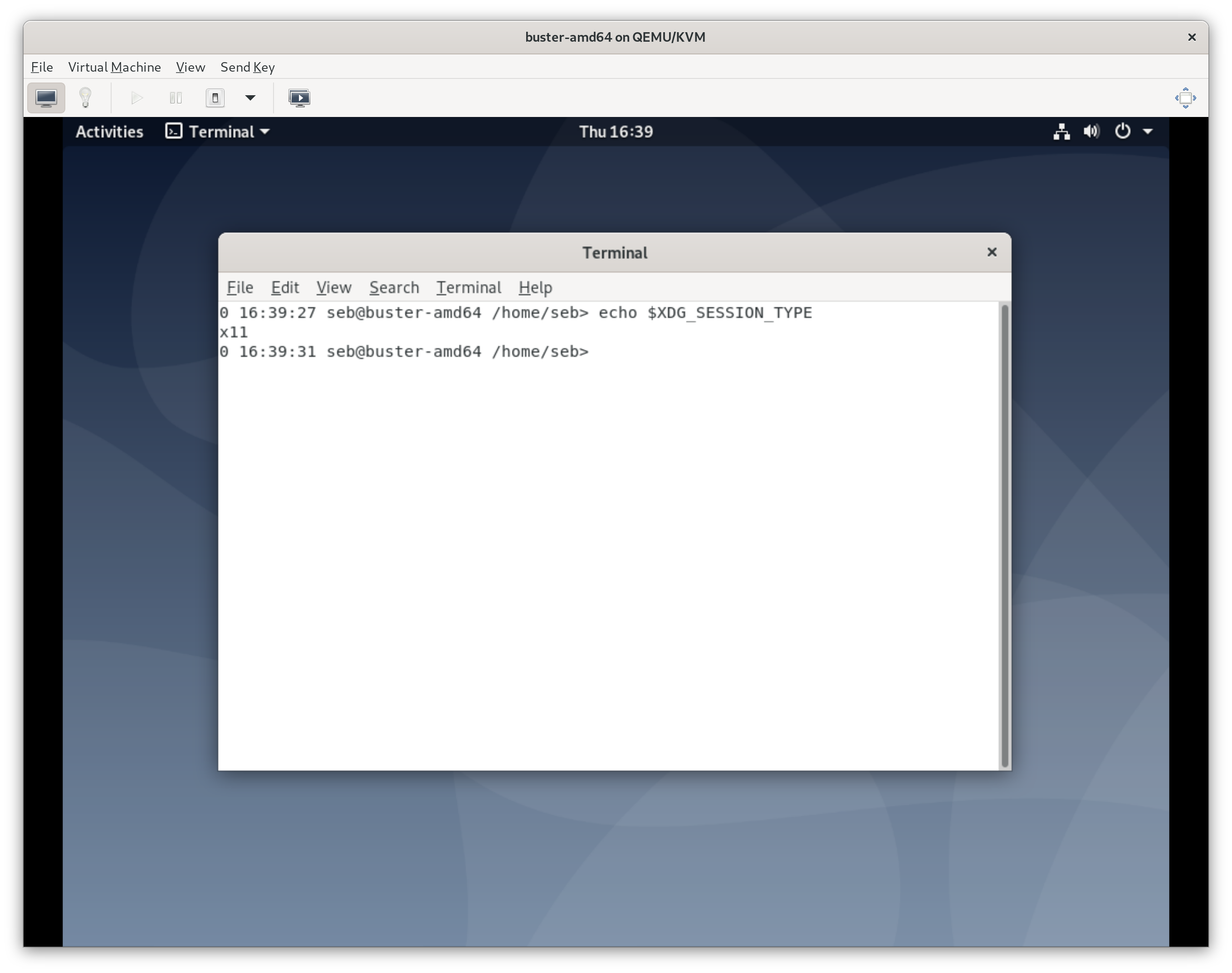Open virtual hardware details via lightbulb icon
The image size is (1232, 973).
[x=85, y=97]
